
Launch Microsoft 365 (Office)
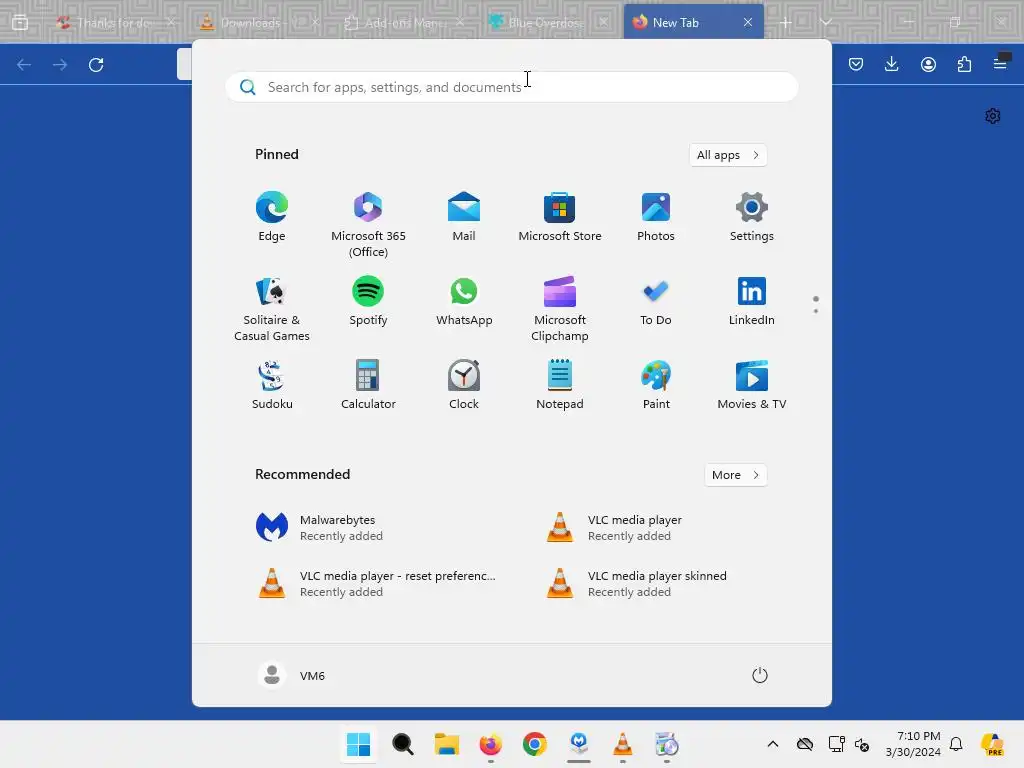tap(368, 225)
